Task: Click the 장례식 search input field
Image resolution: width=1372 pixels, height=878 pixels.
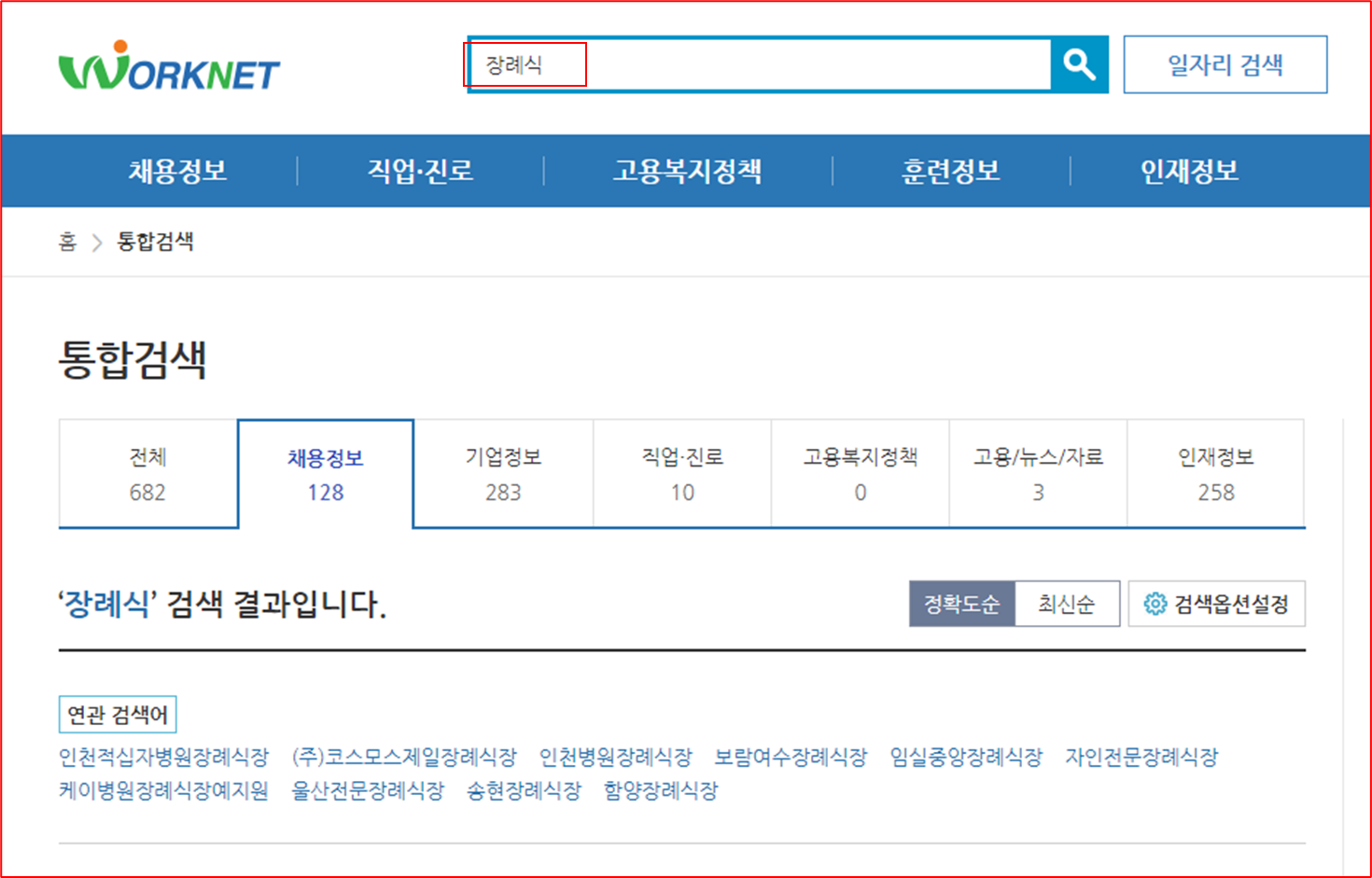Action: coord(759,64)
